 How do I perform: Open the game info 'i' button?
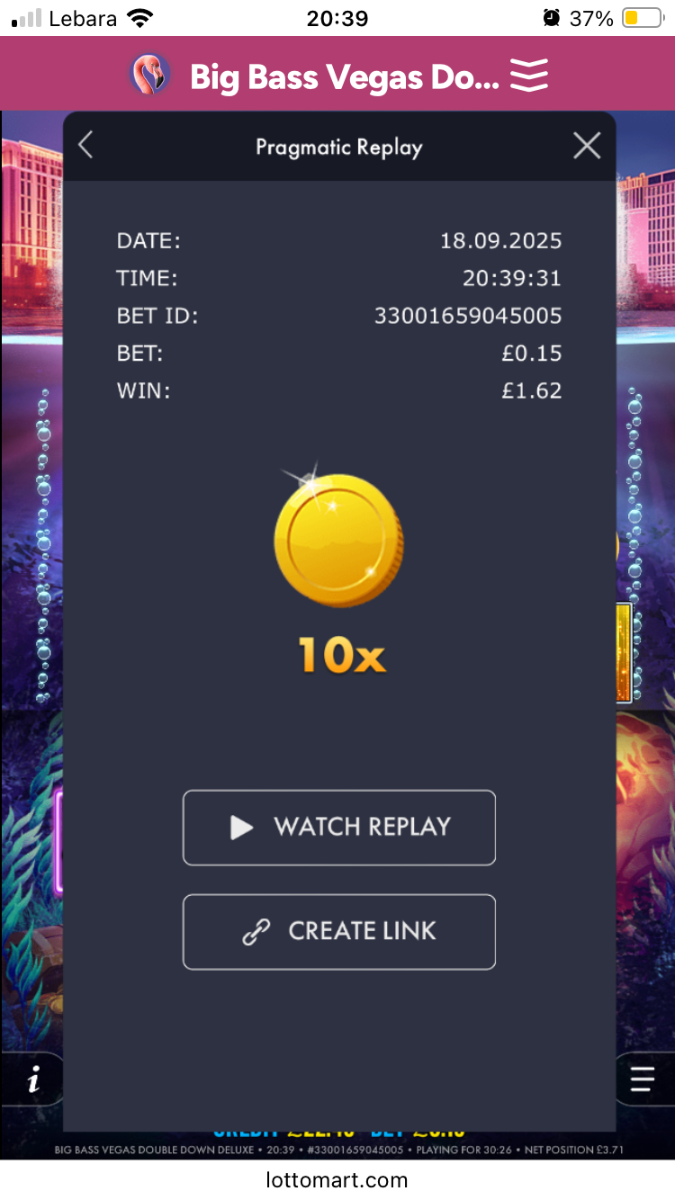pyautogui.click(x=34, y=1079)
